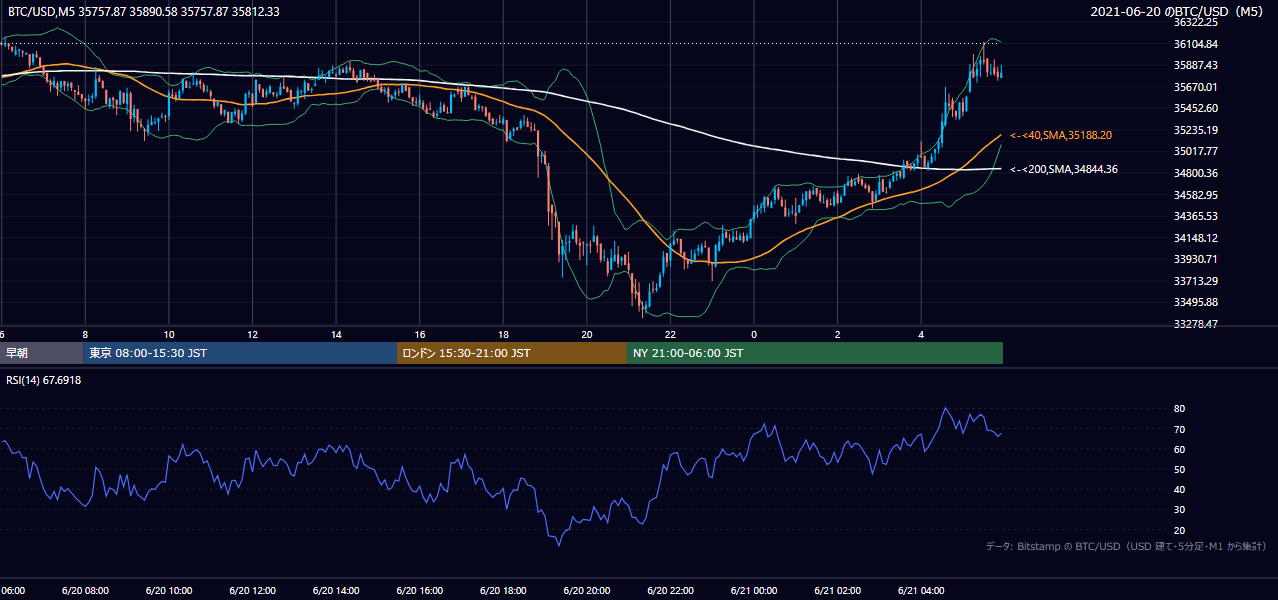Click the ロンドン 15:30-21:00 JST session bar
This screenshot has width=1278, height=600.
click(x=512, y=353)
